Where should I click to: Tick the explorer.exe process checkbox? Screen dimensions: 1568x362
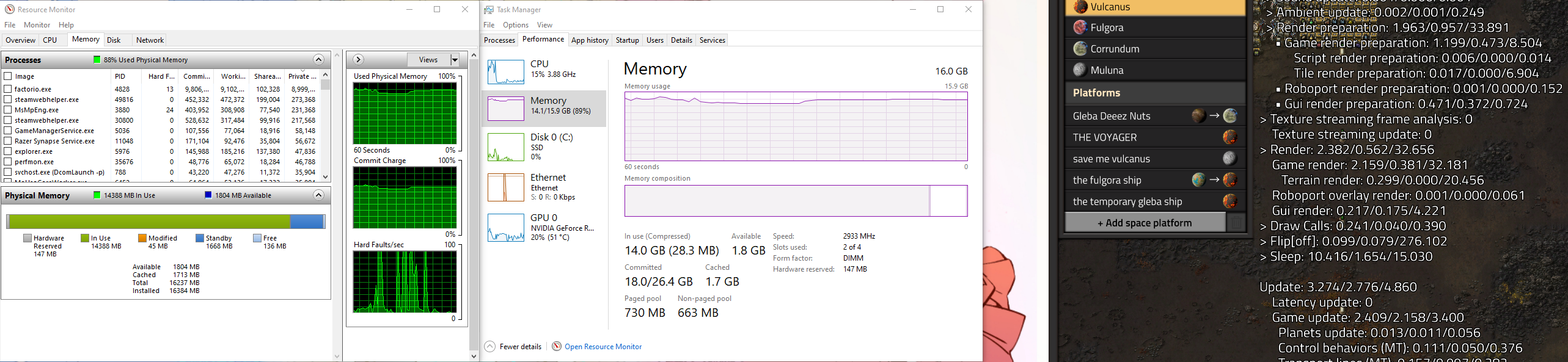(8, 151)
